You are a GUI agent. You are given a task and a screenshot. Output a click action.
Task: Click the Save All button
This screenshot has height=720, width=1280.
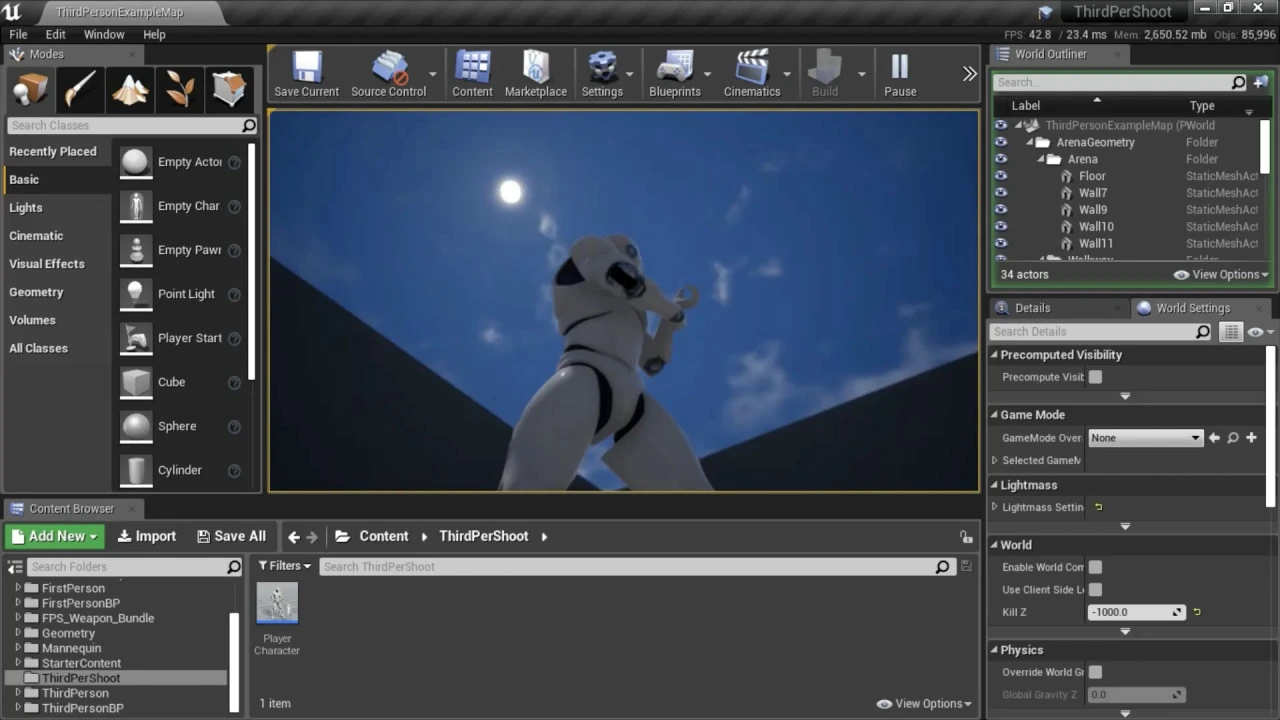[231, 536]
